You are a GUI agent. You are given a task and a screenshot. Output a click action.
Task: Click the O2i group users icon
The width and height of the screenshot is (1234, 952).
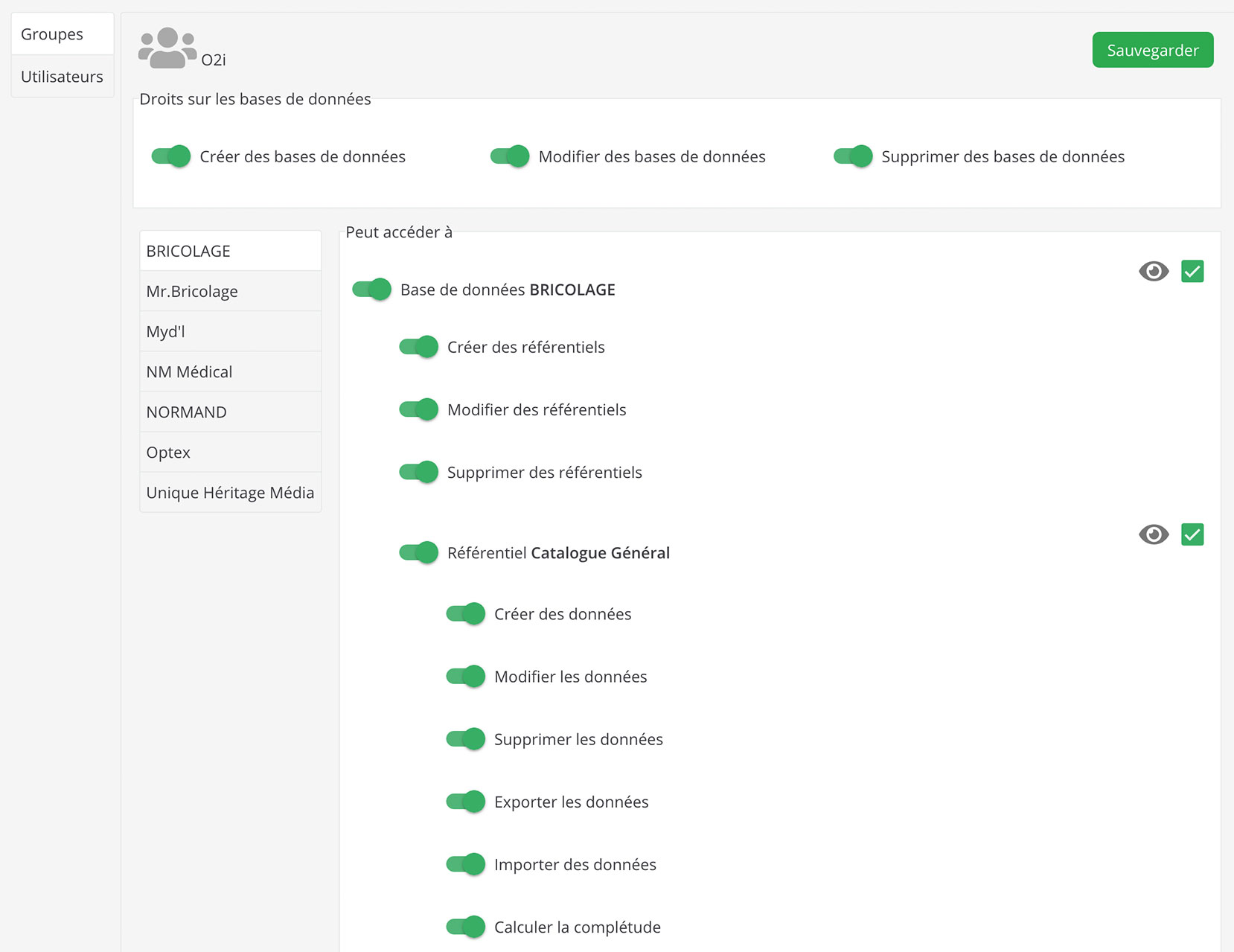click(x=167, y=48)
